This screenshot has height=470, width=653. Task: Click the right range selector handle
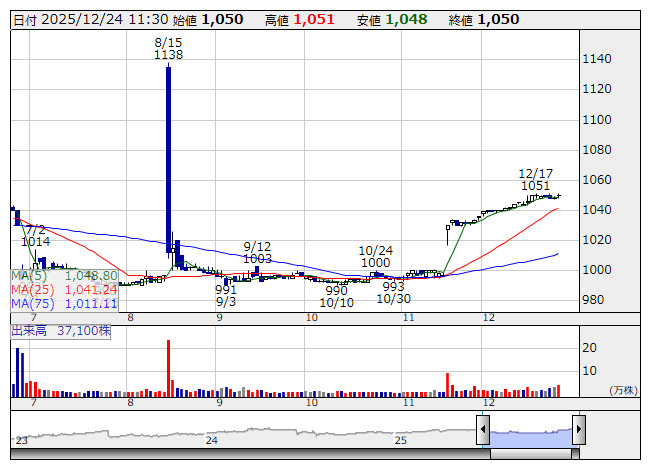pos(578,431)
